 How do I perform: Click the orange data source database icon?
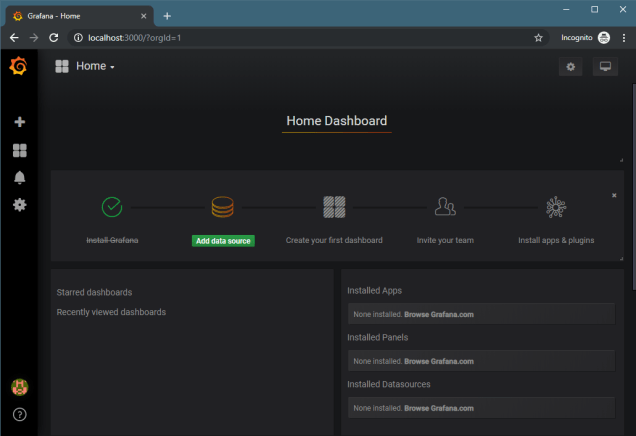pos(223,207)
